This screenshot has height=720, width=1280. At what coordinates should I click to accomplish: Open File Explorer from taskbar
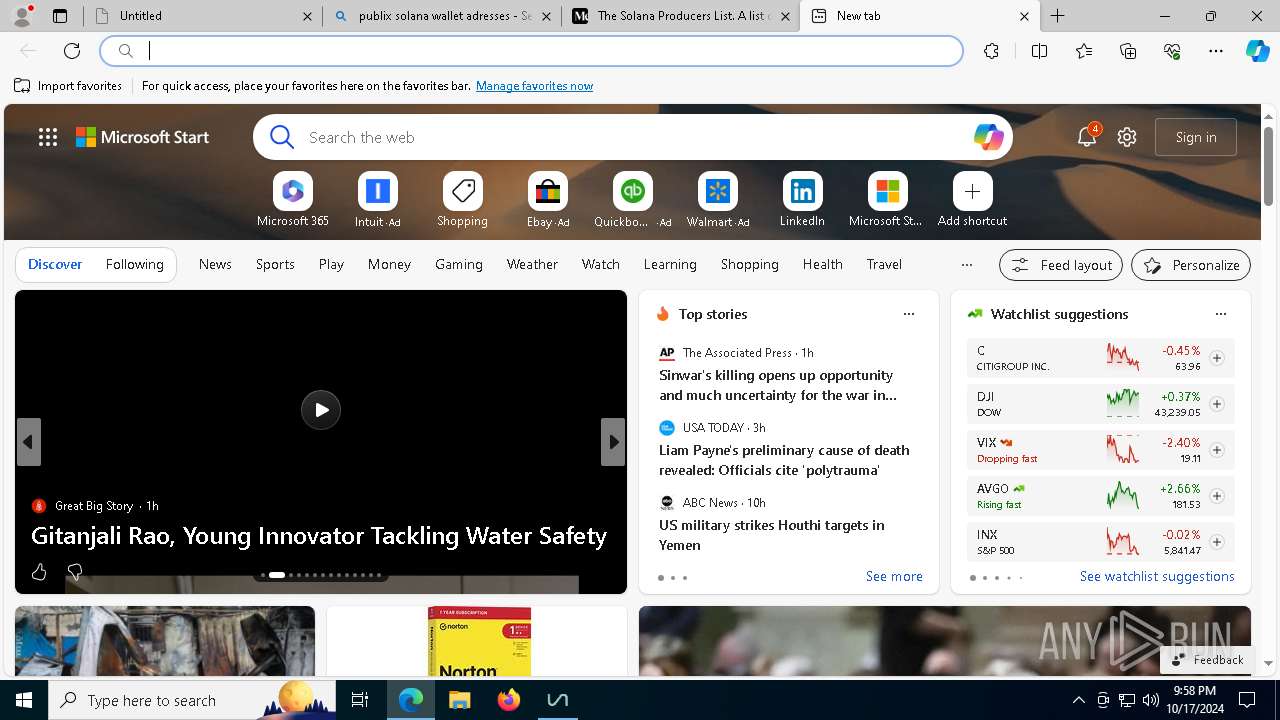point(460,700)
